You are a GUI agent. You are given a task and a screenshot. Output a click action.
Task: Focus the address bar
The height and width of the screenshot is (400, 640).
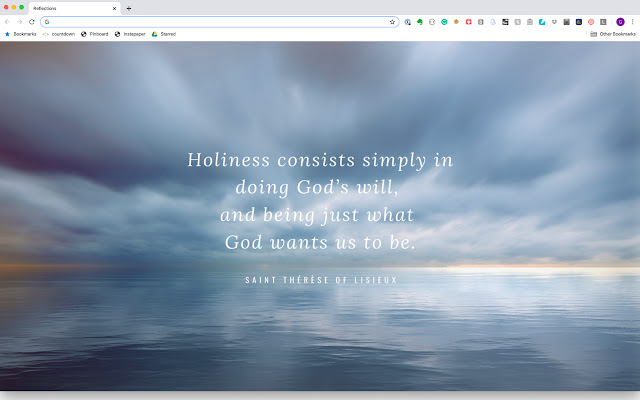pos(220,22)
